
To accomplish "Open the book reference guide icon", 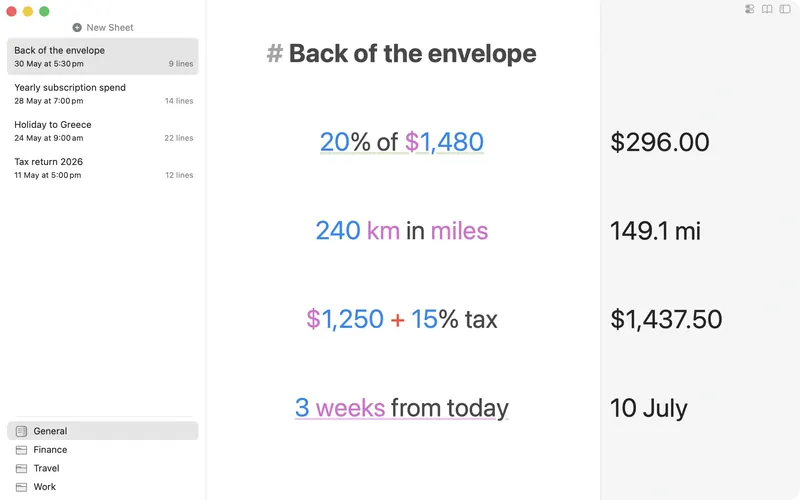I will [767, 9].
